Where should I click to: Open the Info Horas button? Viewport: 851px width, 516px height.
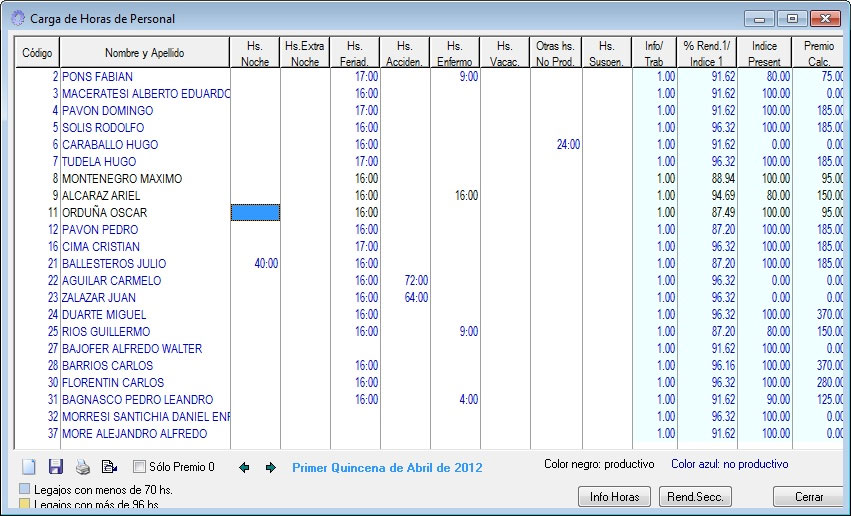614,497
